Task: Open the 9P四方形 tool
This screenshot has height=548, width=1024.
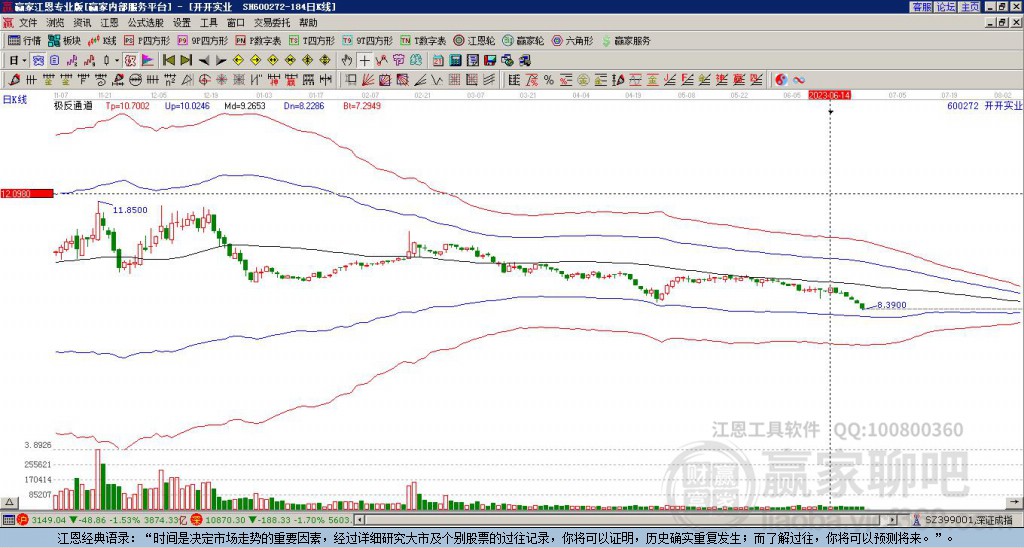Action: [x=202, y=40]
